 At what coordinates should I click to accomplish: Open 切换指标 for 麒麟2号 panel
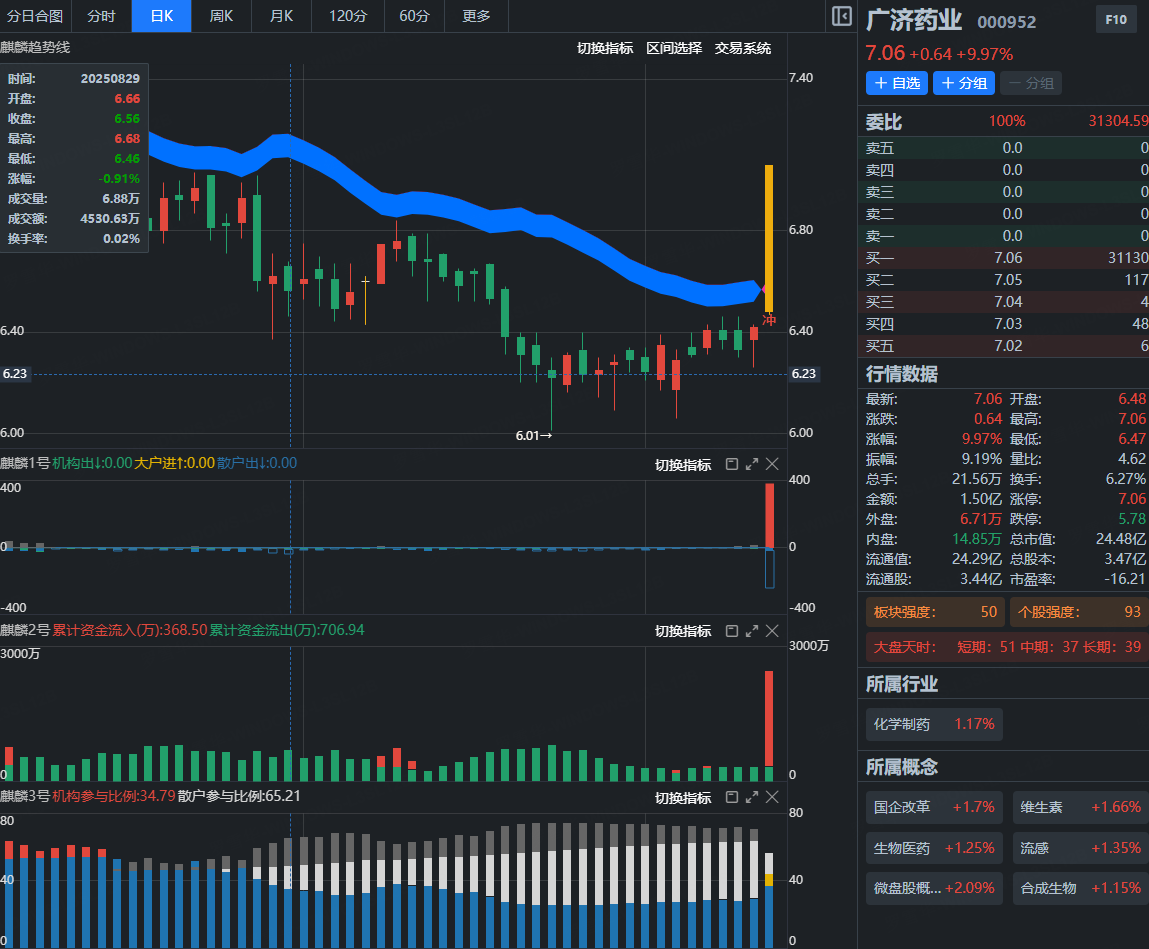[x=683, y=631]
